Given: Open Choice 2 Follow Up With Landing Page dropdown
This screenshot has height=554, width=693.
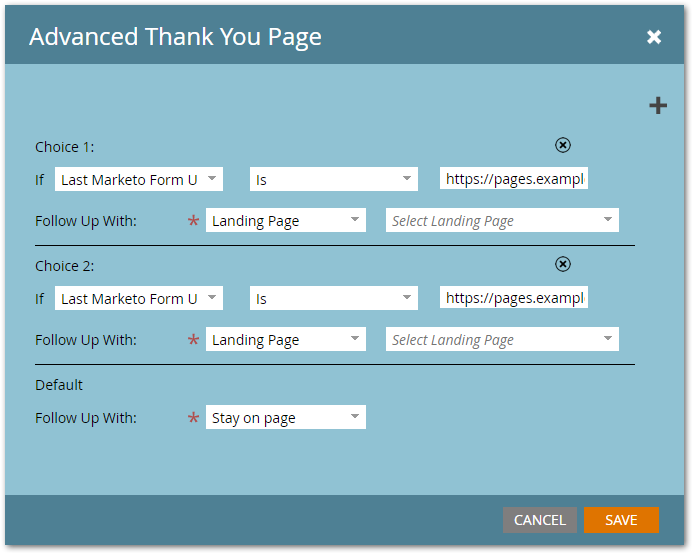Looking at the screenshot, I should click(x=285, y=340).
